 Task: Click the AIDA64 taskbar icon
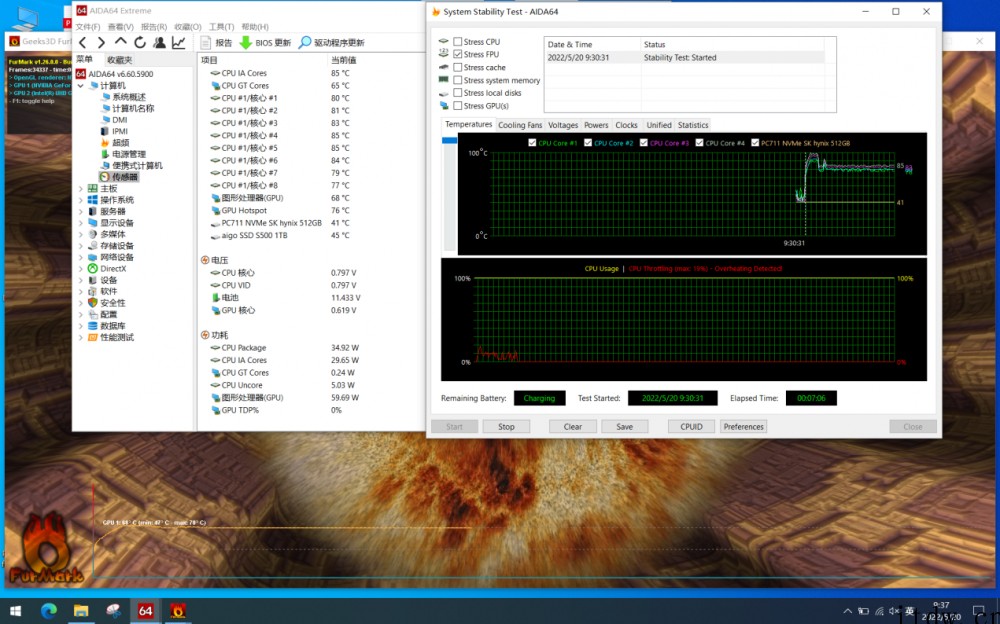pyautogui.click(x=145, y=611)
